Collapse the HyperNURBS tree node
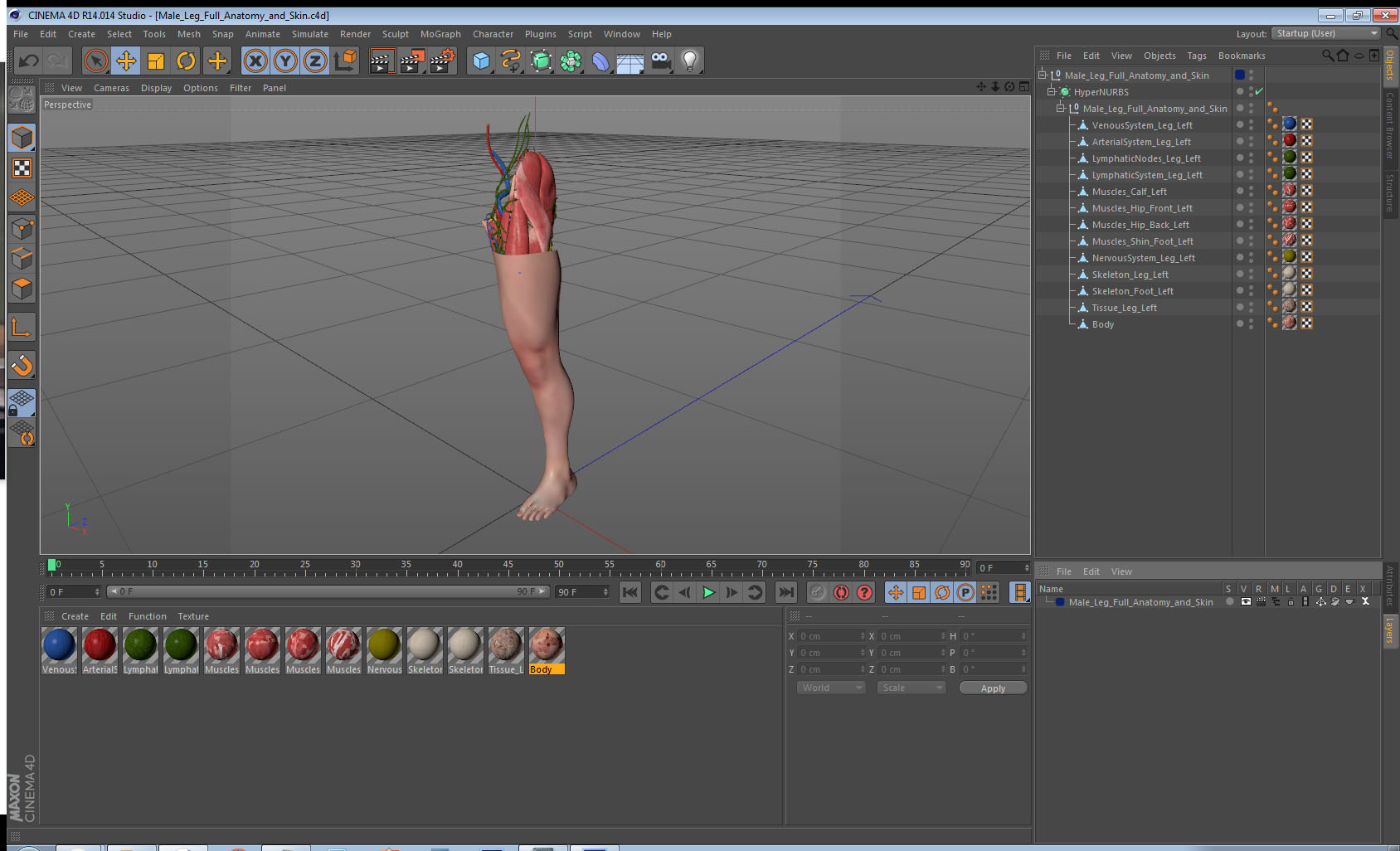 pyautogui.click(x=1051, y=91)
